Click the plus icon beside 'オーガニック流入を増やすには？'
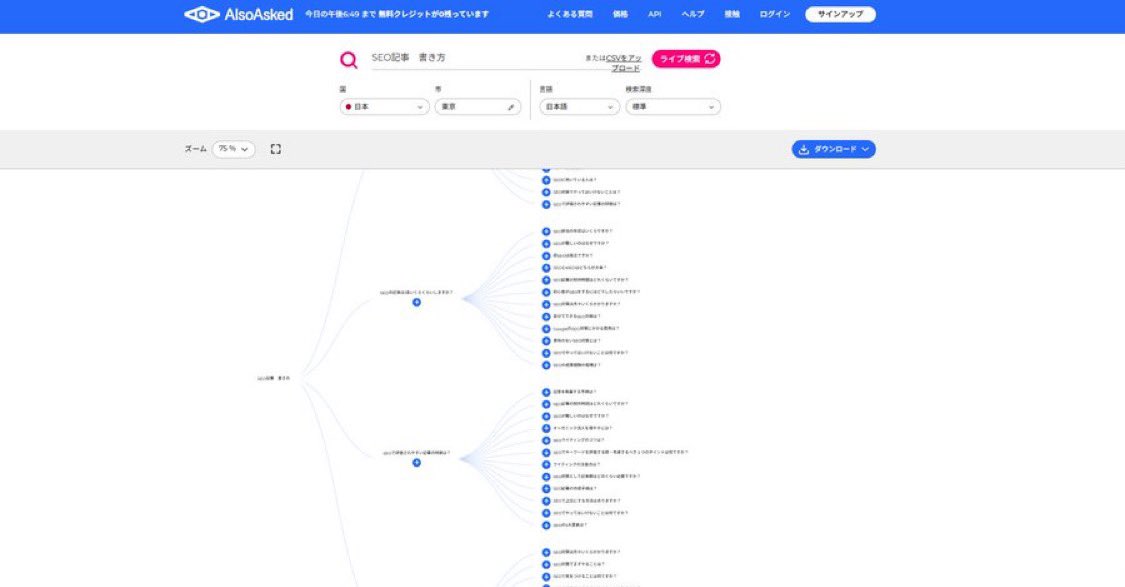This screenshot has height=587, width=1125. (546, 428)
